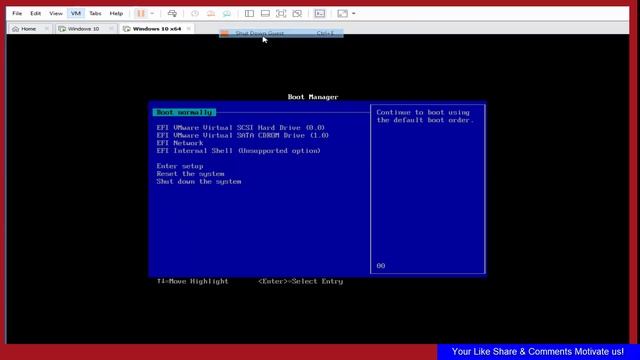Expand the power options dropdown arrow
Screen dimensions: 640x360
tap(152, 13)
